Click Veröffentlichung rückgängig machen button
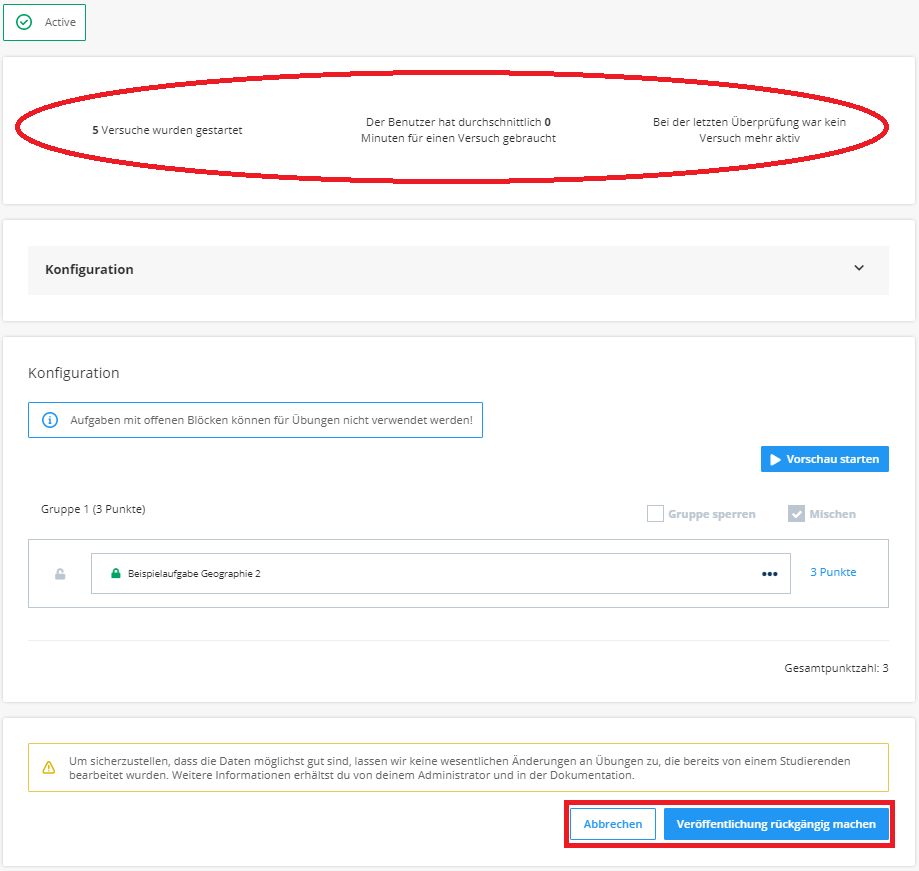 click(x=776, y=824)
